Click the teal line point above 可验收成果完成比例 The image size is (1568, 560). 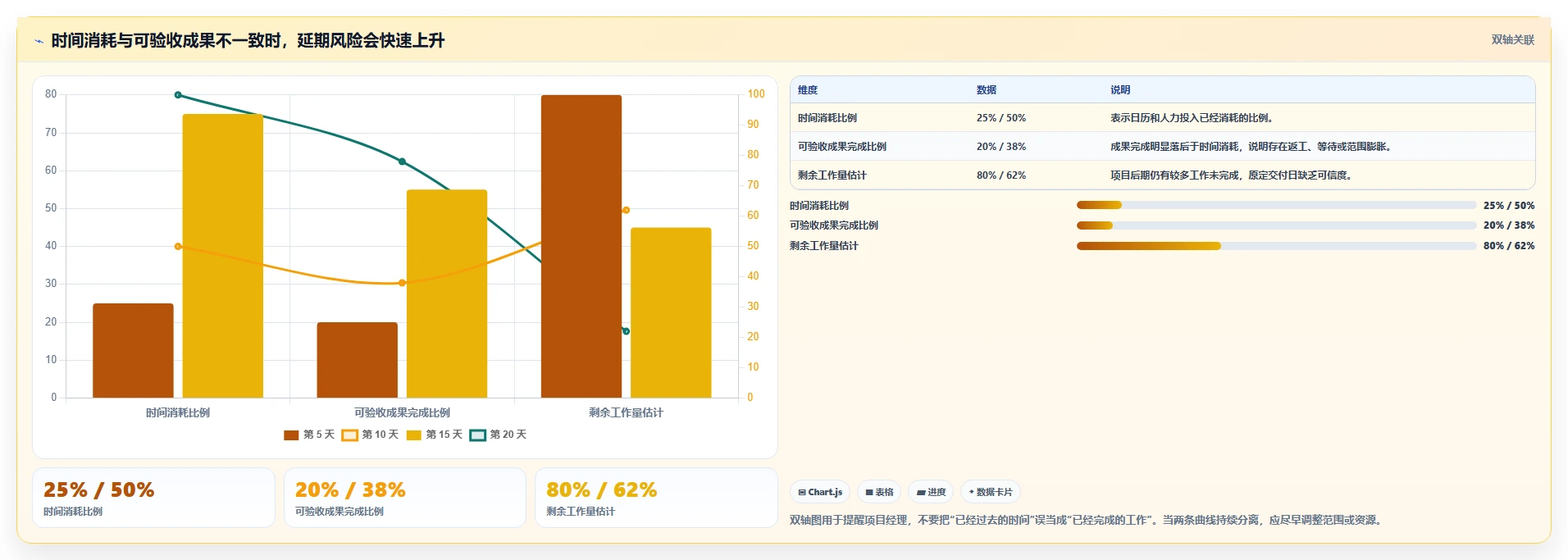pyautogui.click(x=402, y=162)
